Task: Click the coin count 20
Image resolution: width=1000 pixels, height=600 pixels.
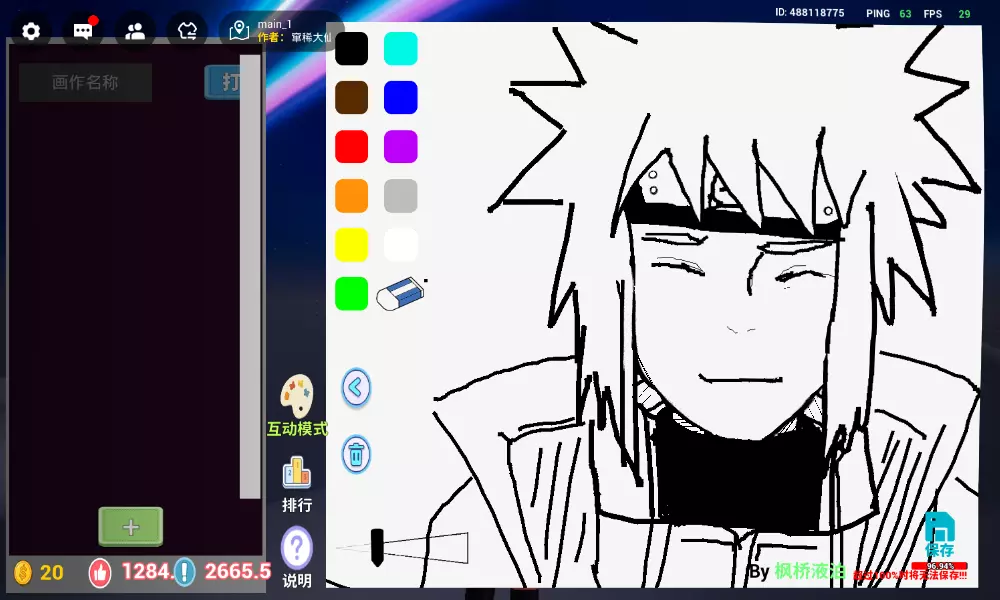Action: coord(52,573)
